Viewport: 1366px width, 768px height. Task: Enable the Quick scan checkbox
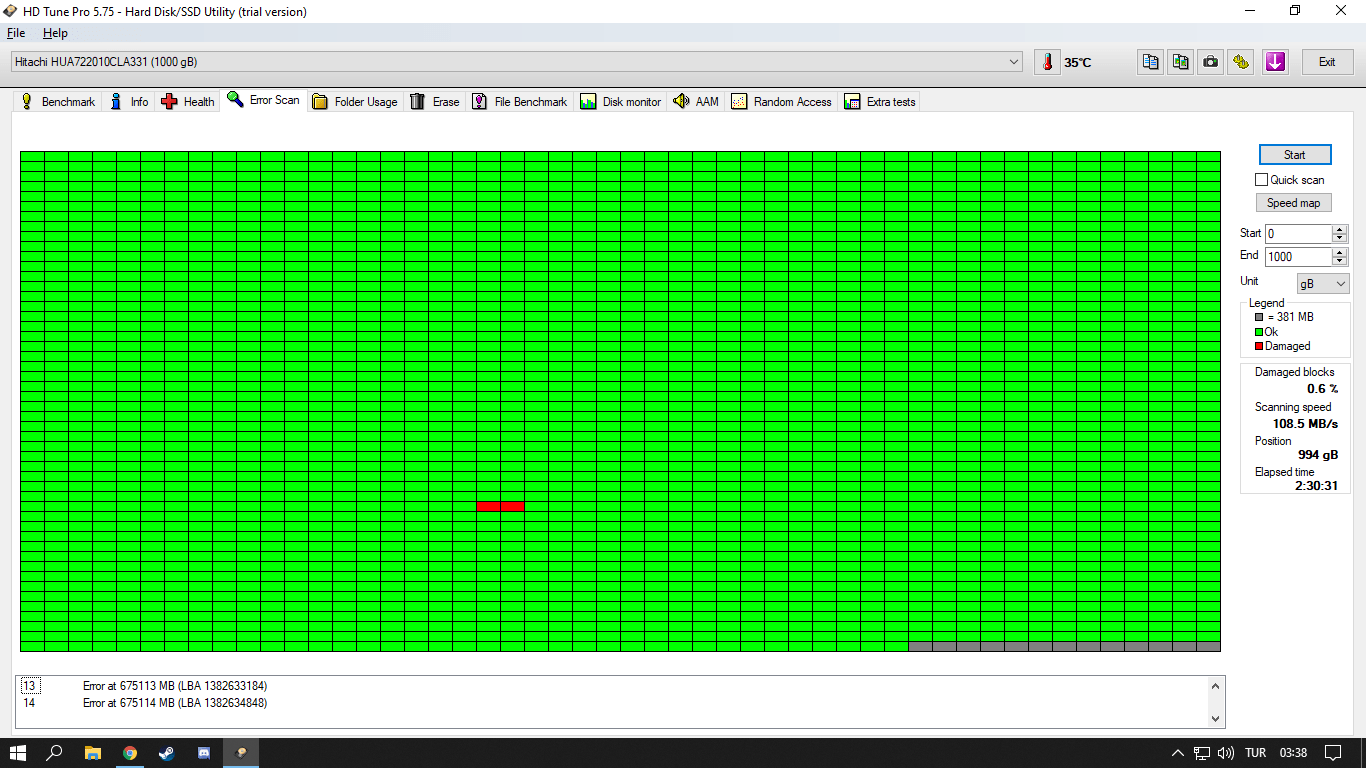pos(1262,180)
